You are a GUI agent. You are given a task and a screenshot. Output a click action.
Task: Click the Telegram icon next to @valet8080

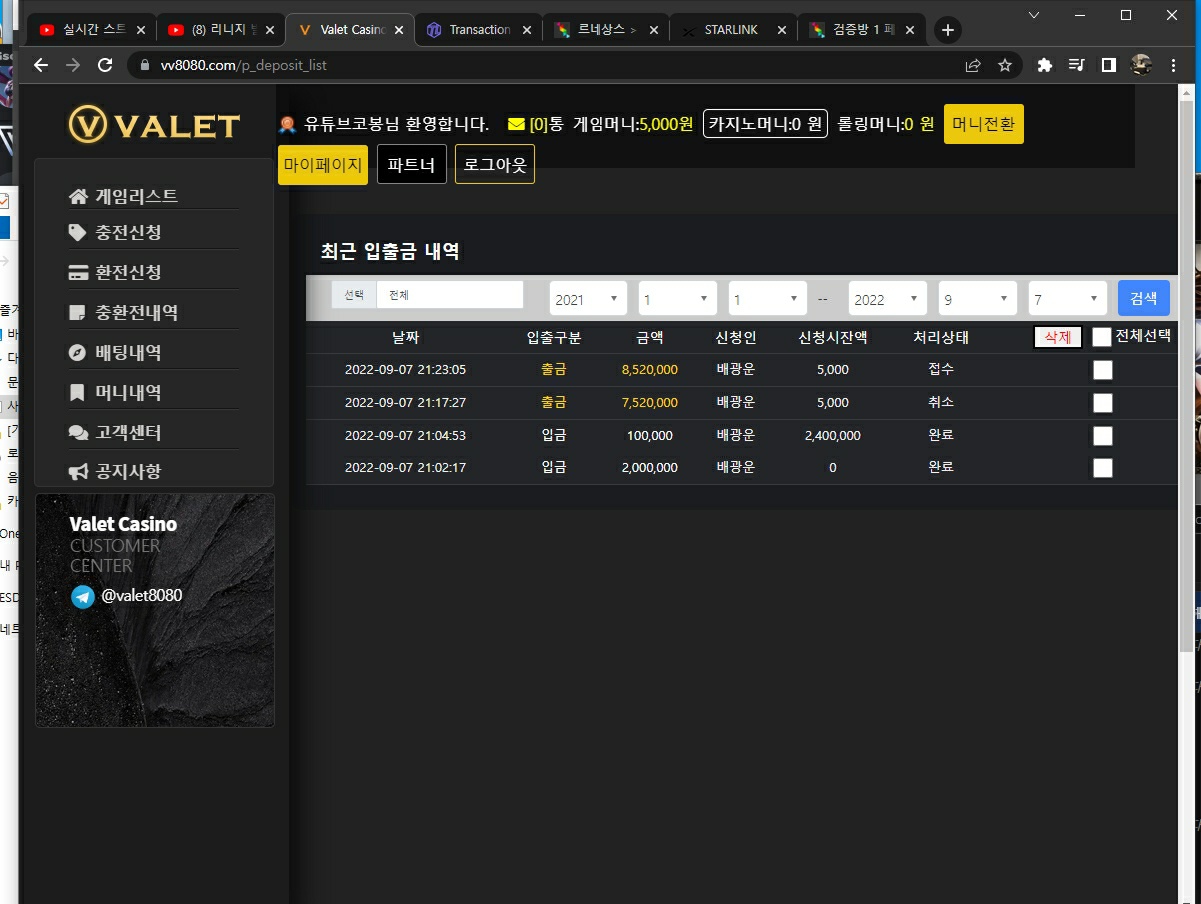82,597
